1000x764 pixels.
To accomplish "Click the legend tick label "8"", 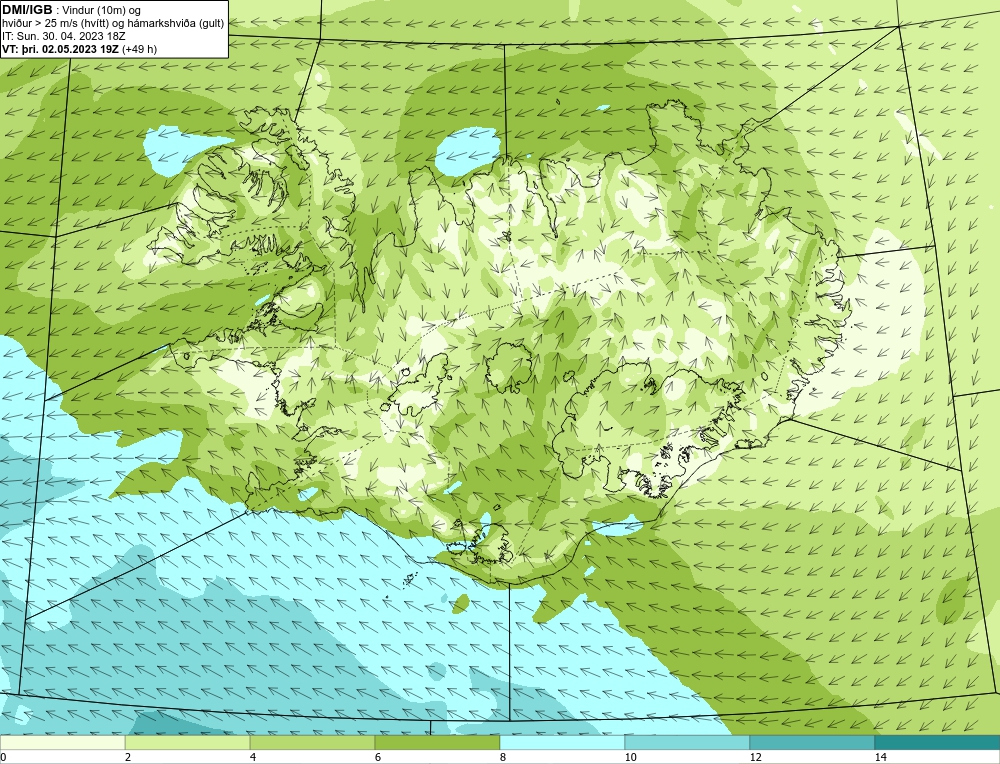I will pos(503,757).
